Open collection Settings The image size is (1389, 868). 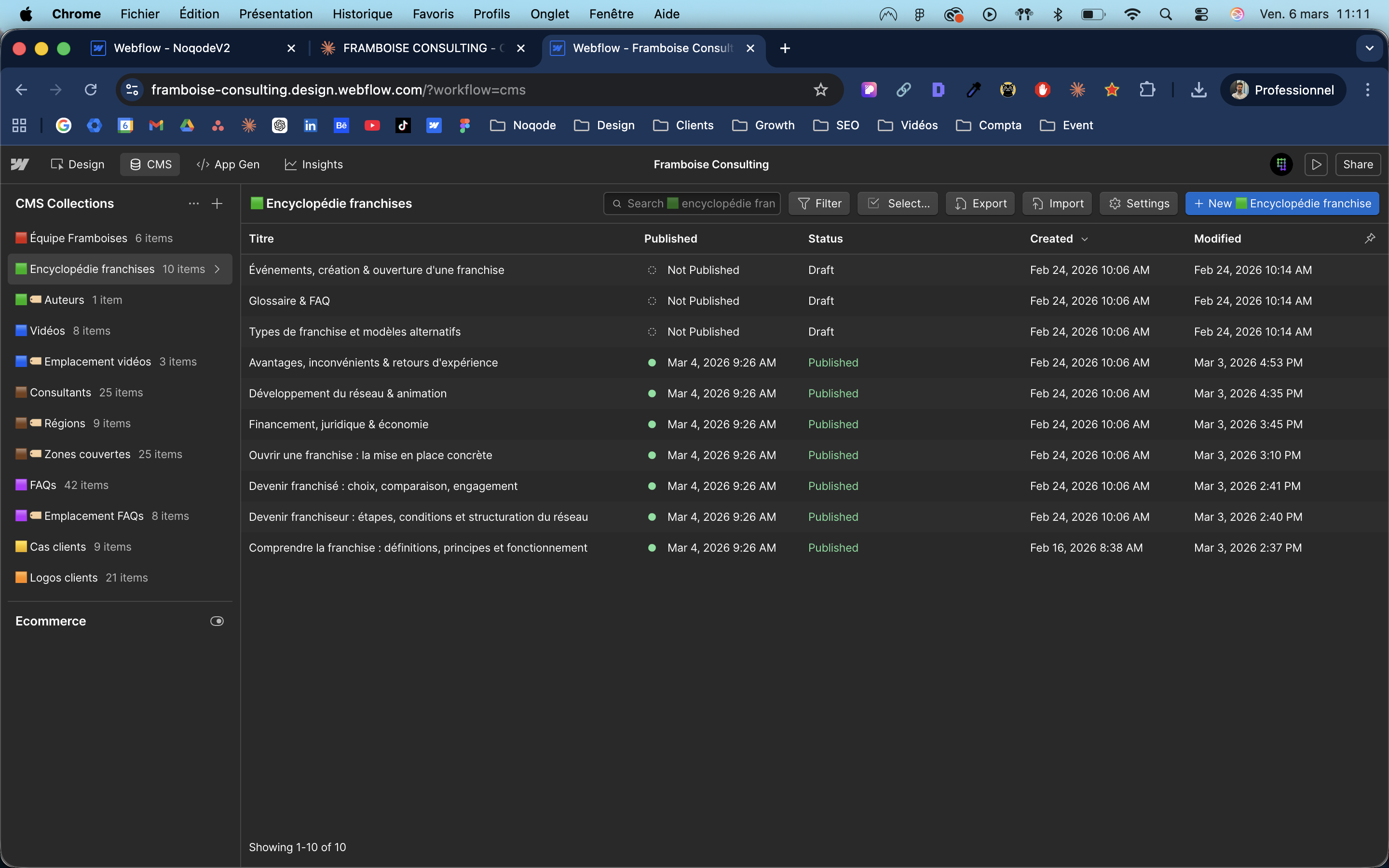[x=1138, y=203]
